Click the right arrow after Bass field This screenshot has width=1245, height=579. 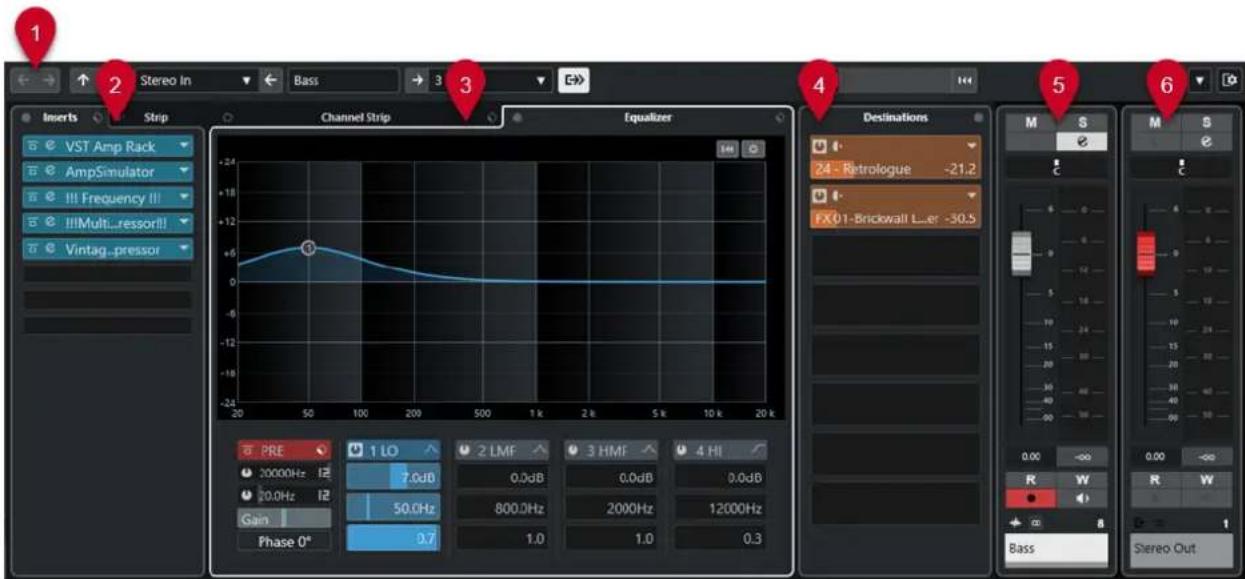pyautogui.click(x=418, y=79)
